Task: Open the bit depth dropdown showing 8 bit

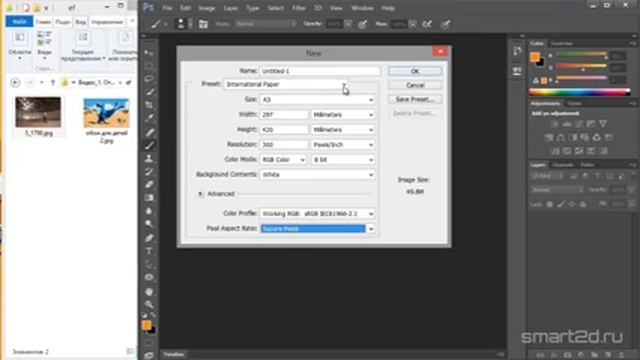Action: click(x=343, y=160)
